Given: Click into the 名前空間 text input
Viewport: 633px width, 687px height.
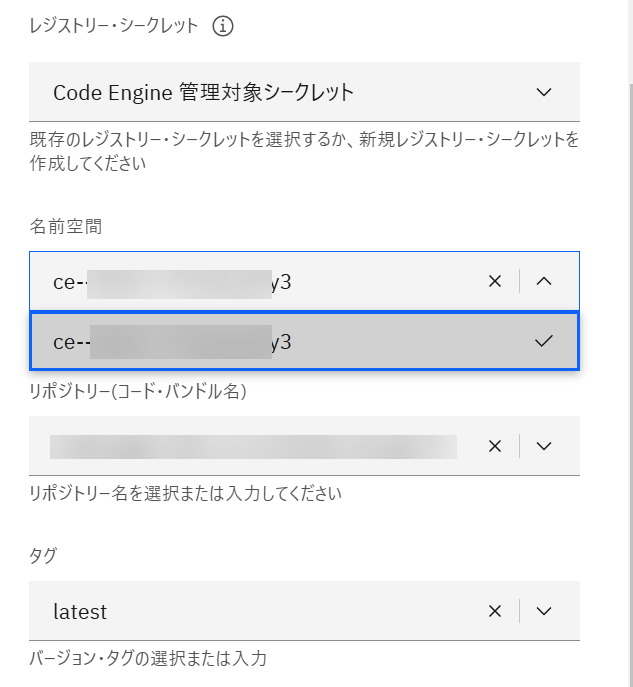Looking at the screenshot, I should coord(250,282).
